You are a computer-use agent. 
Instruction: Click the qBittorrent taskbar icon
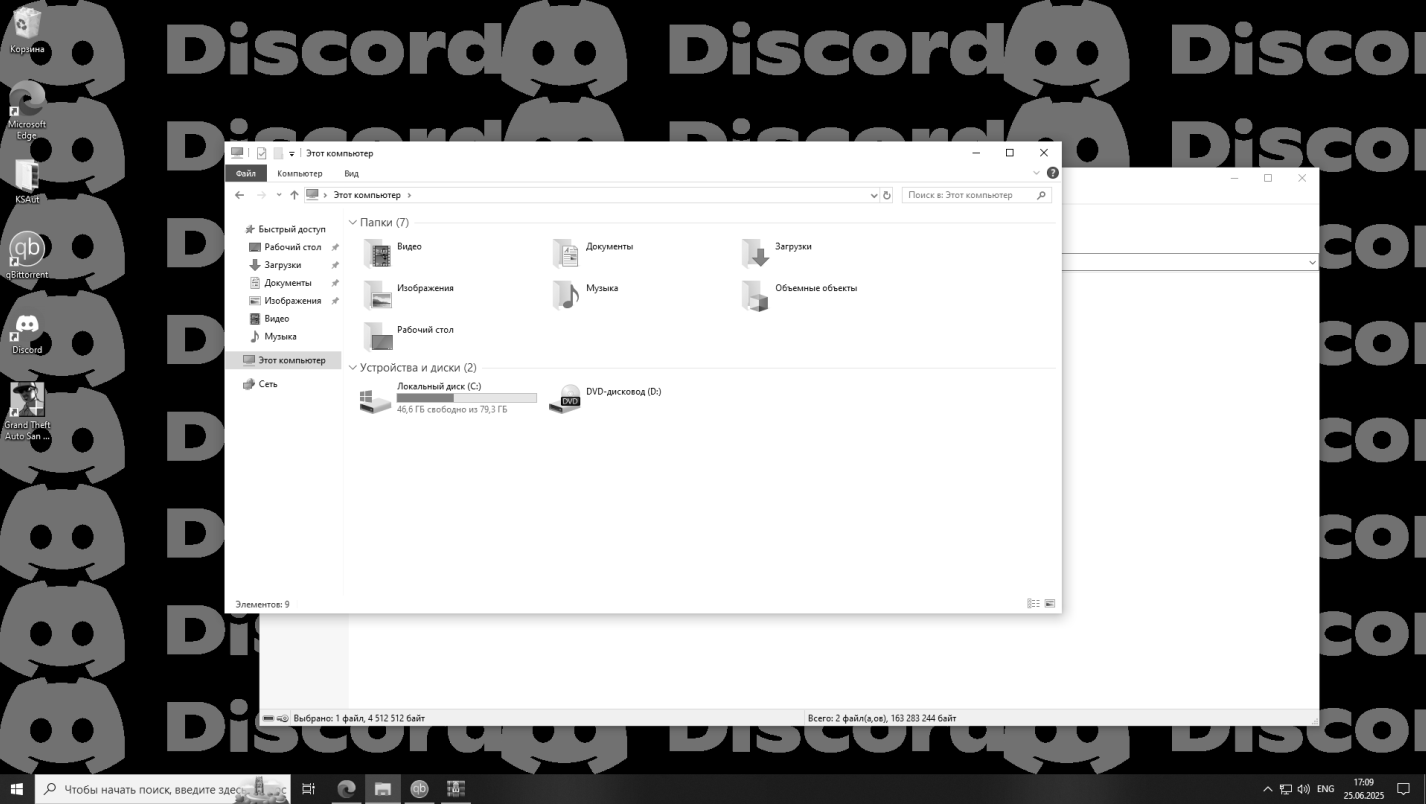click(x=419, y=789)
